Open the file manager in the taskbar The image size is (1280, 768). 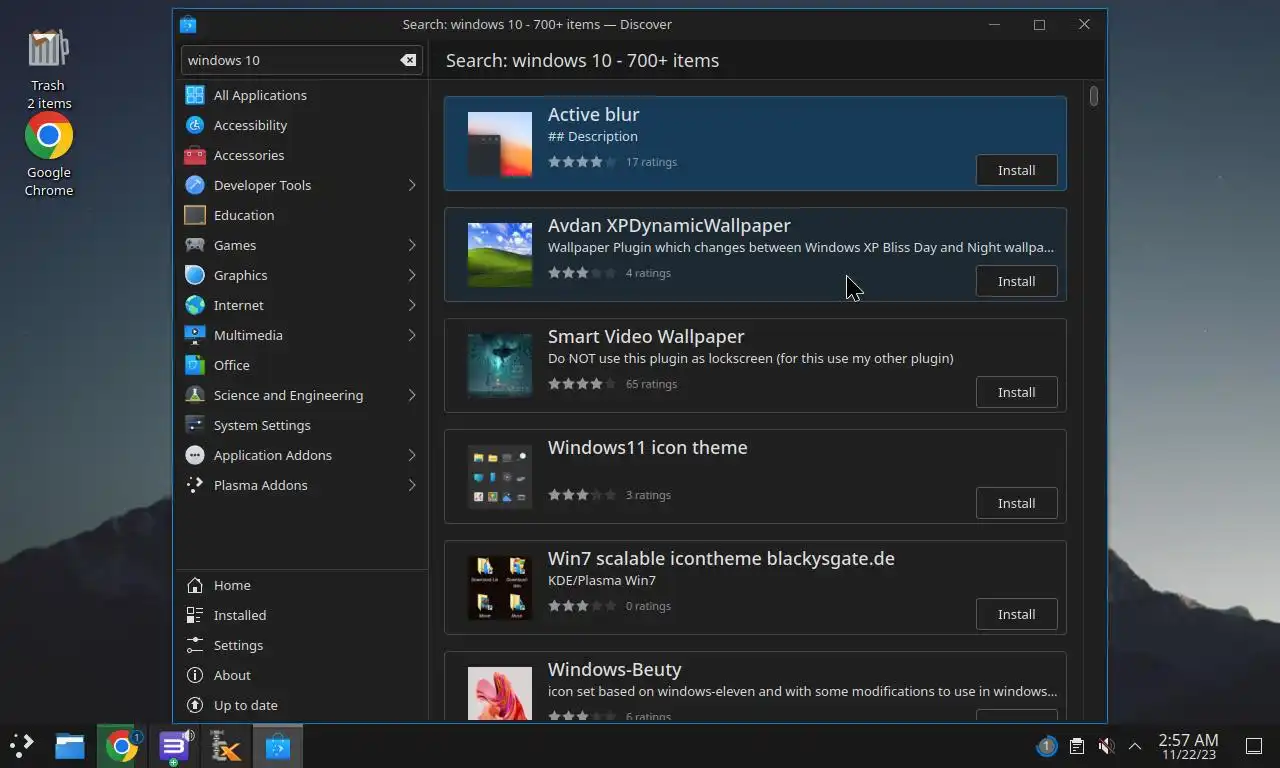(69, 746)
